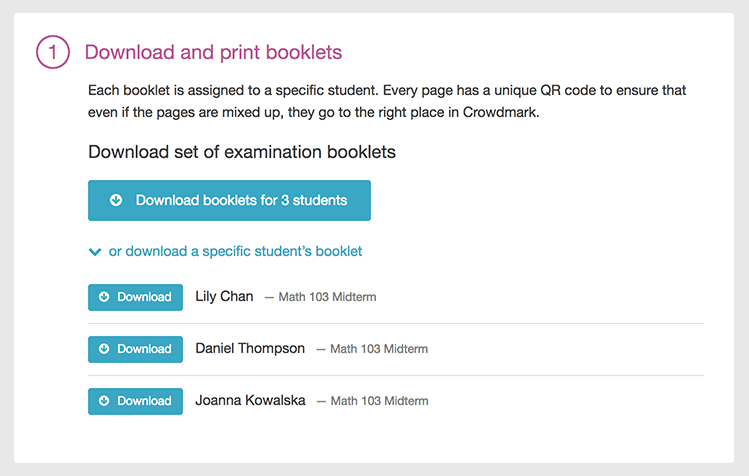
Task: Collapse the specific student's booklet chevron
Action: (95, 252)
